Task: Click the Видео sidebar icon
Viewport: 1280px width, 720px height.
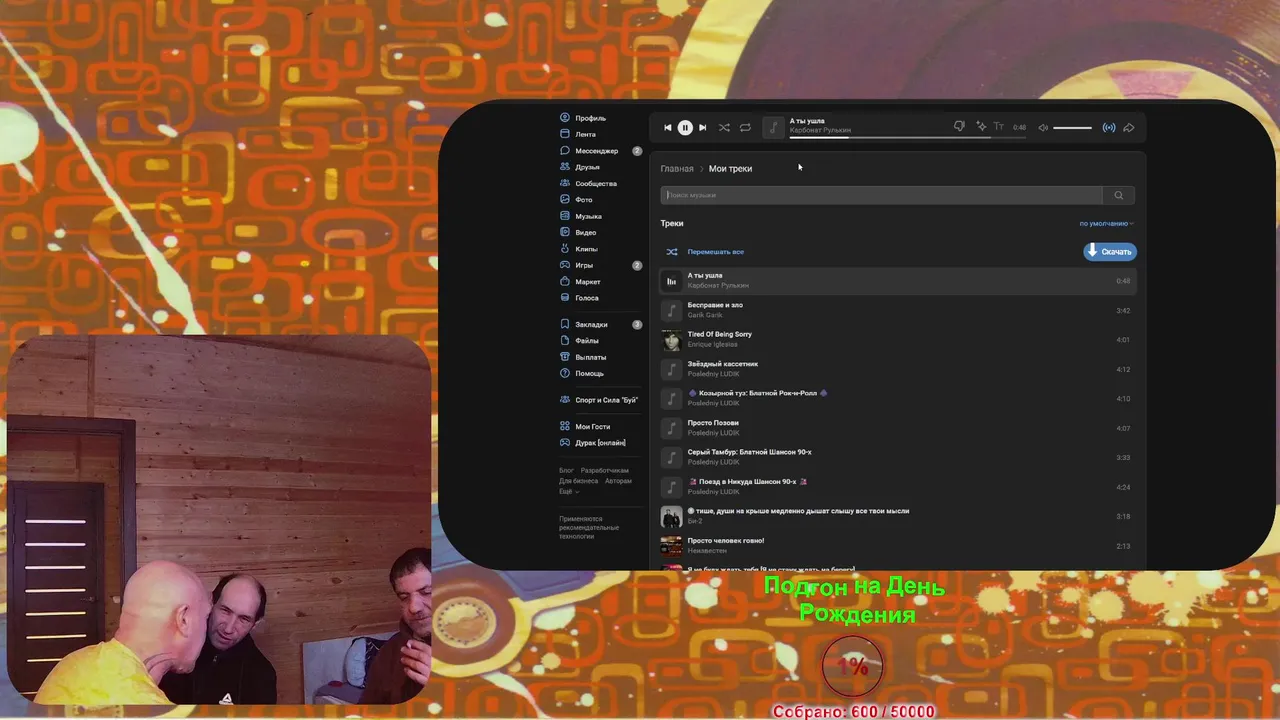Action: pos(565,232)
